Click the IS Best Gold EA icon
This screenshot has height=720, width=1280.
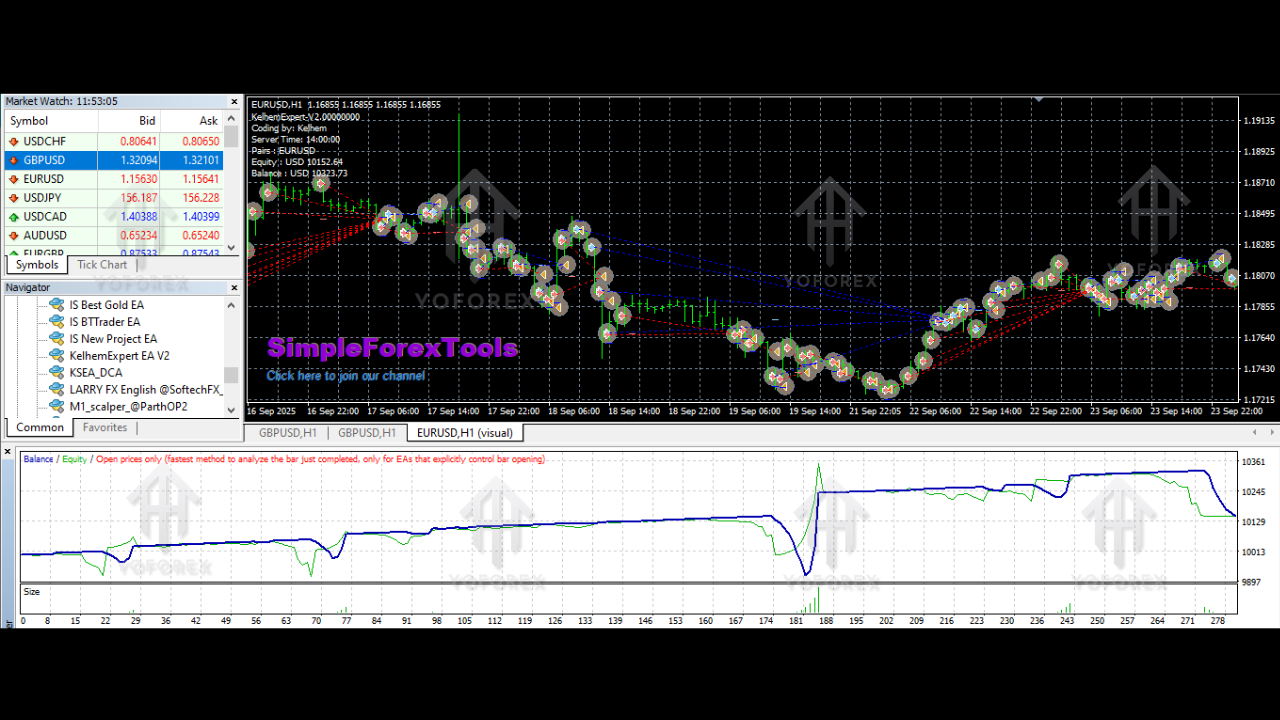(57, 305)
